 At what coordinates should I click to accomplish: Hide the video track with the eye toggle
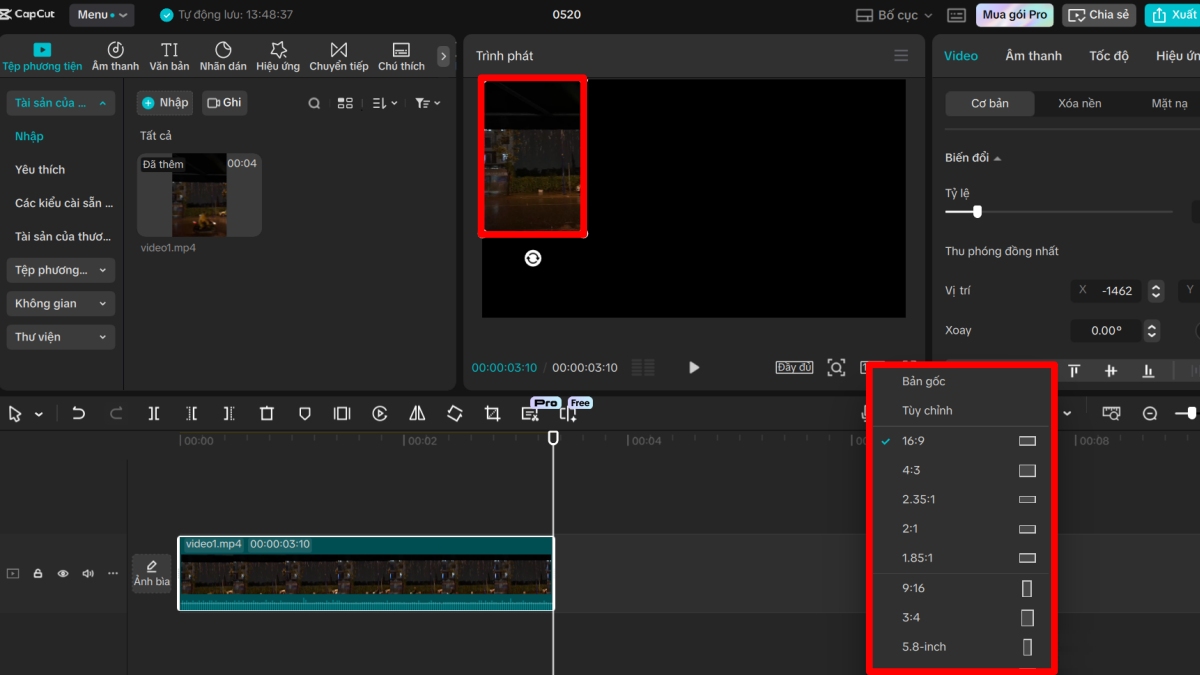point(62,573)
